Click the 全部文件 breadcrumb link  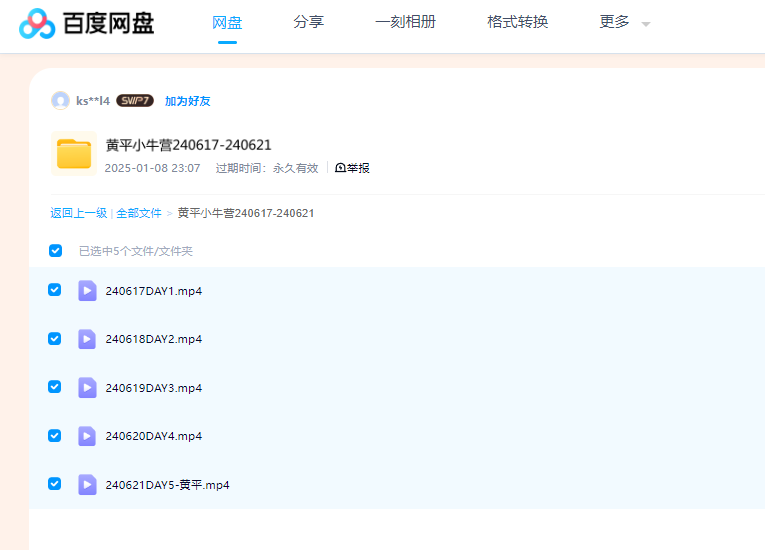[139, 213]
